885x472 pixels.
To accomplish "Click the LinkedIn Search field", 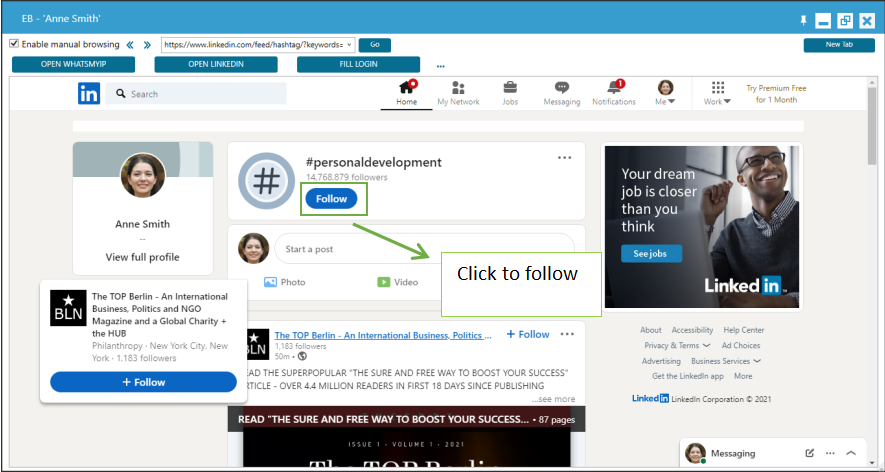I will click(x=196, y=94).
